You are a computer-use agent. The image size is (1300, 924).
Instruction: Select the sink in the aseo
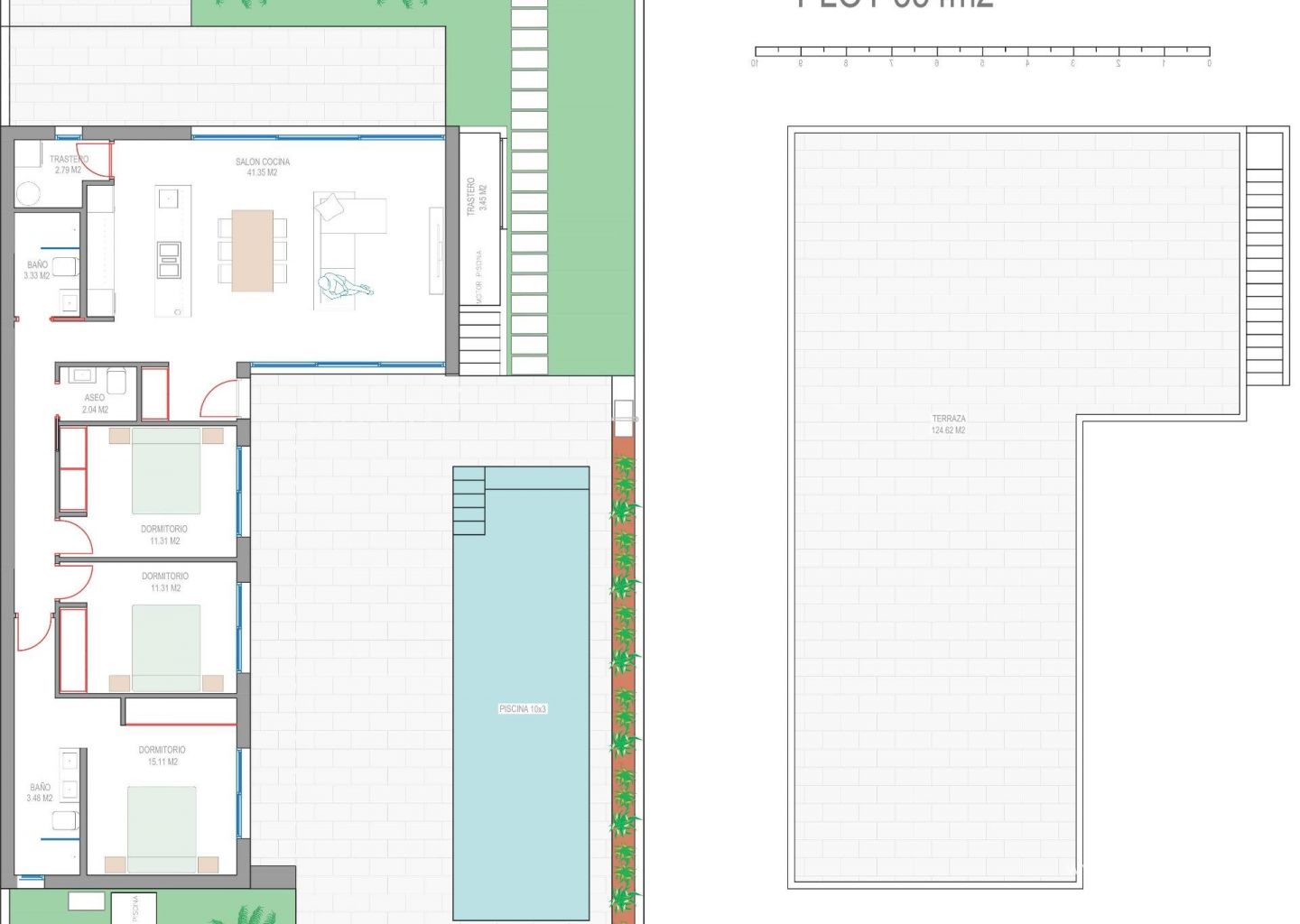click(83, 375)
